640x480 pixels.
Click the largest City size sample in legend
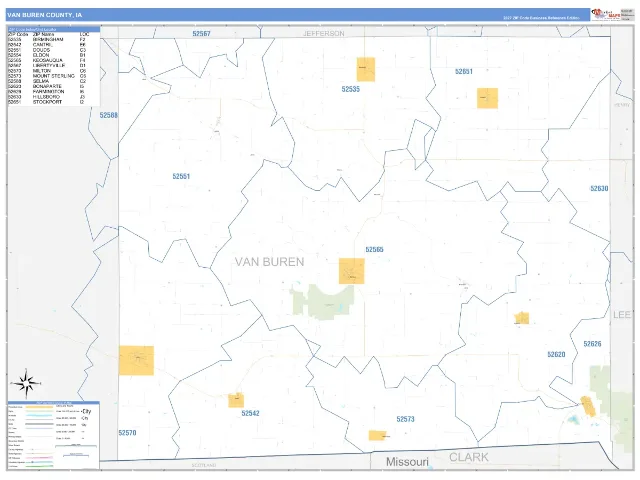tap(87, 411)
